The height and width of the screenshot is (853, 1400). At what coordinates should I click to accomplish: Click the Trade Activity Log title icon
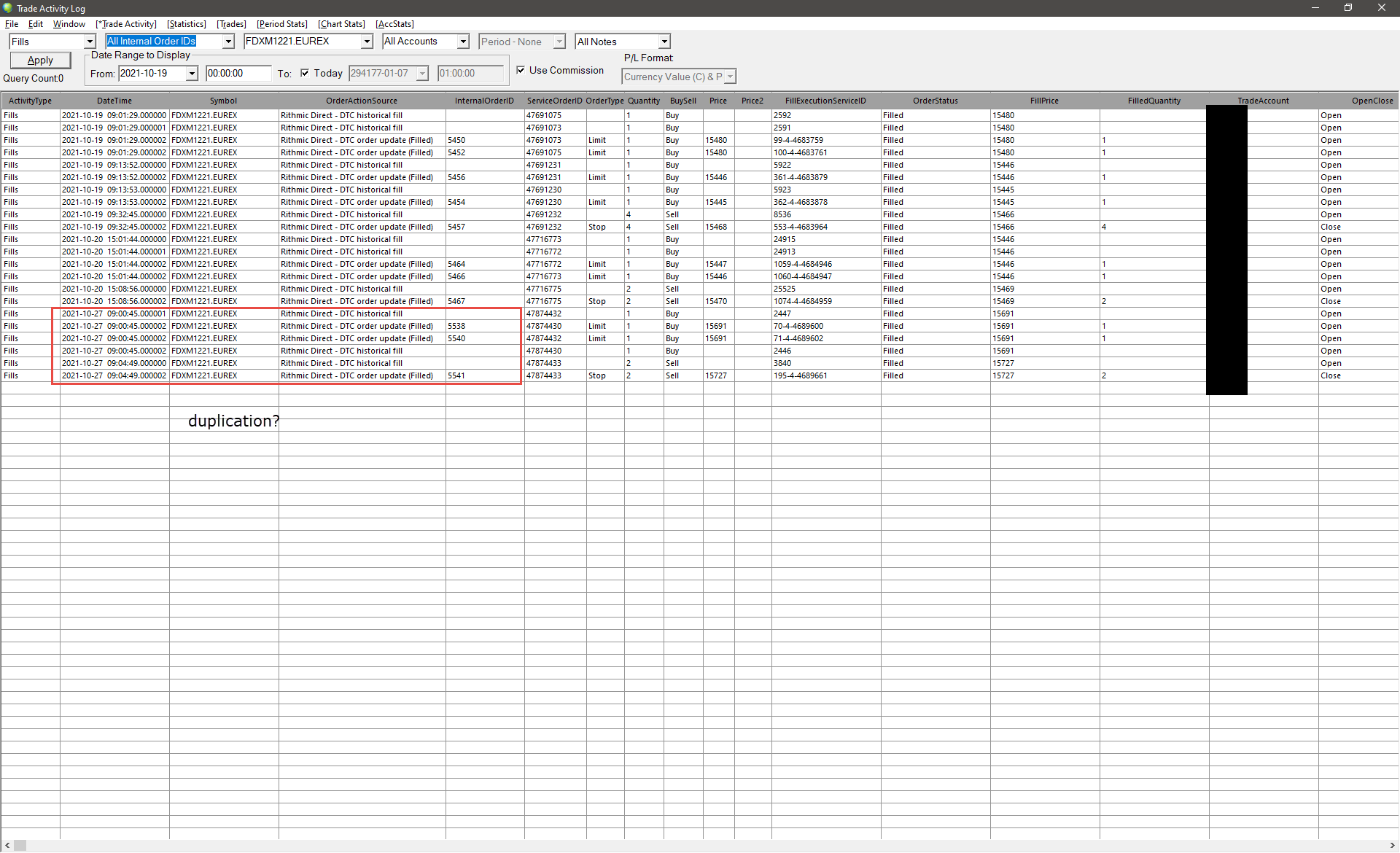coord(7,8)
